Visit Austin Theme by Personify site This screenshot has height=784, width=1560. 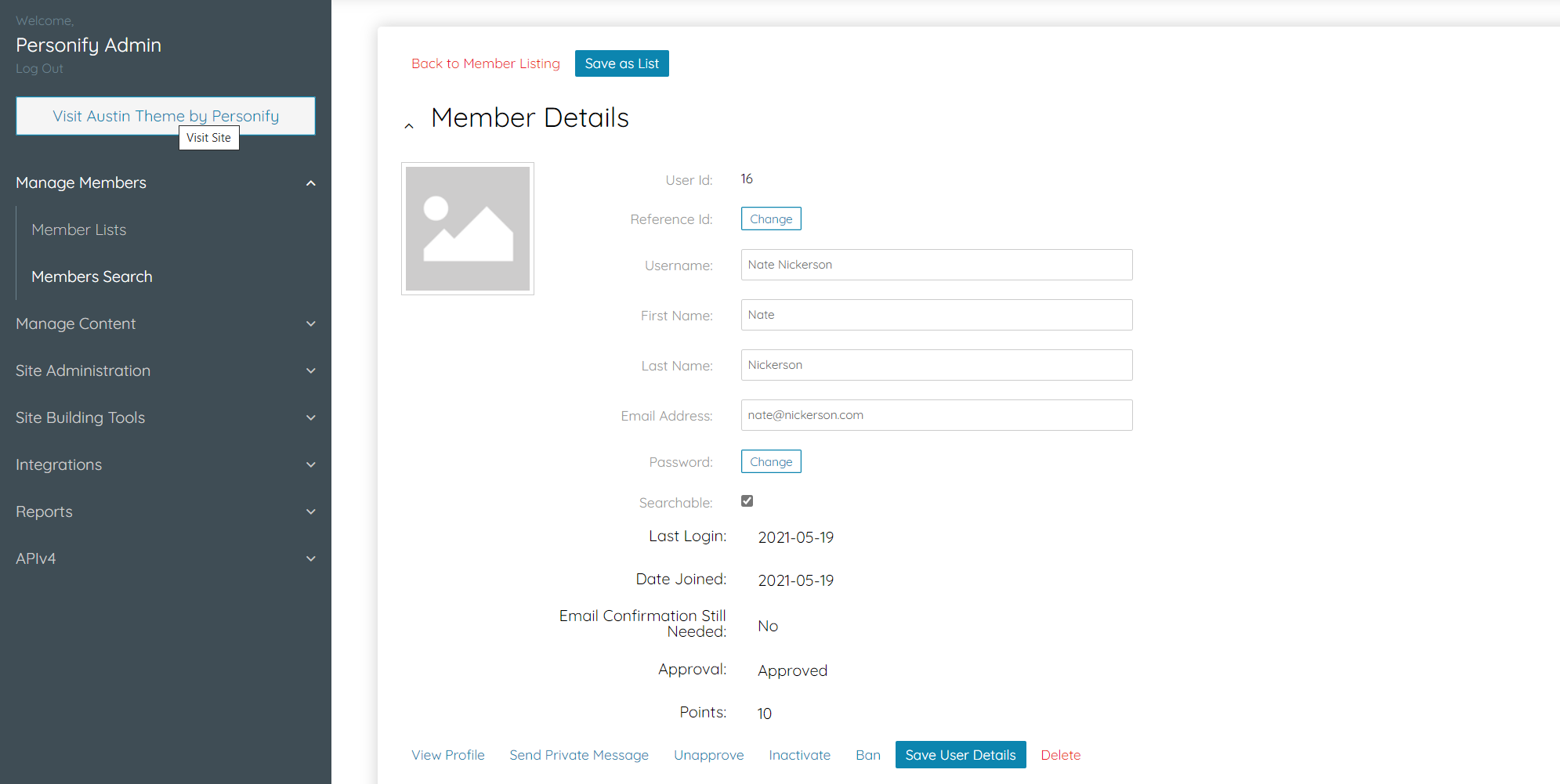coord(165,116)
